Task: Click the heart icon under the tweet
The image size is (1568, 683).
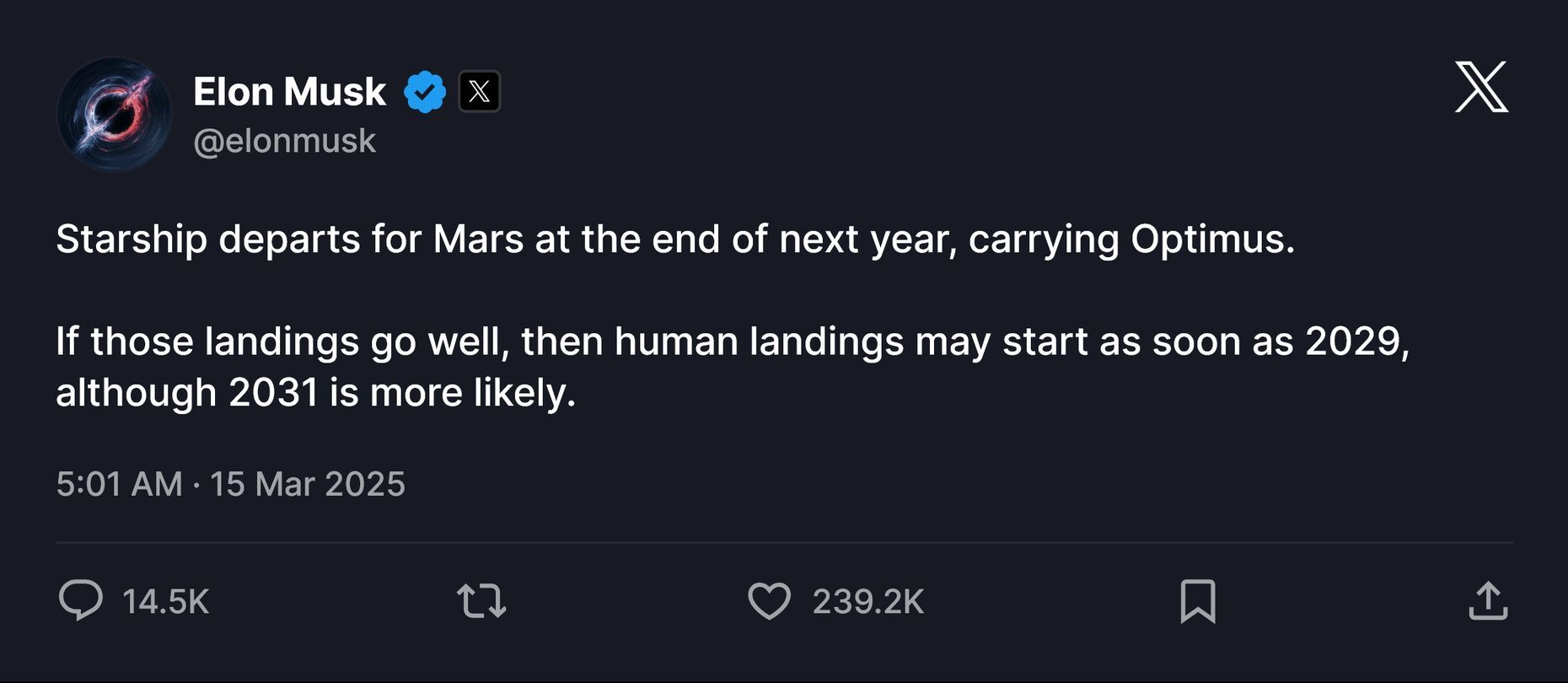Action: click(769, 601)
